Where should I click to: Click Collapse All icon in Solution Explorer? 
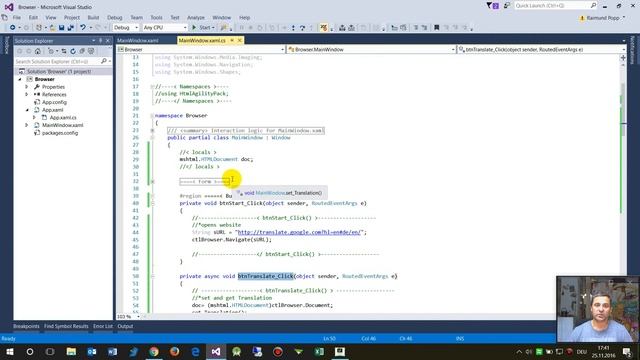point(82,51)
